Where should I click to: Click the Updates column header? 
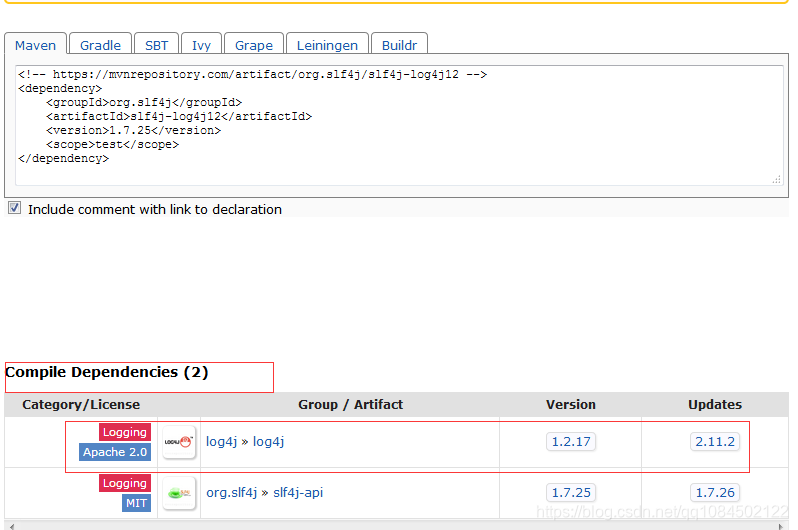coord(715,405)
